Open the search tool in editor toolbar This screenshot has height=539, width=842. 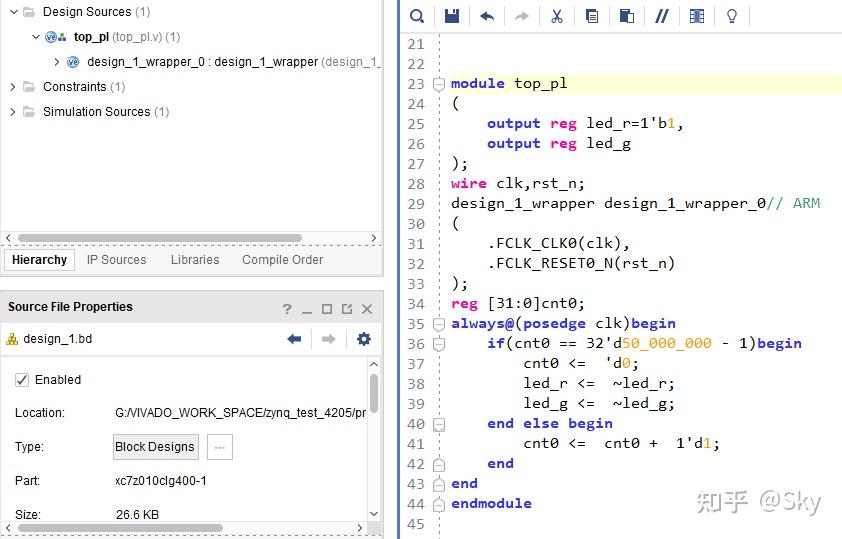417,16
